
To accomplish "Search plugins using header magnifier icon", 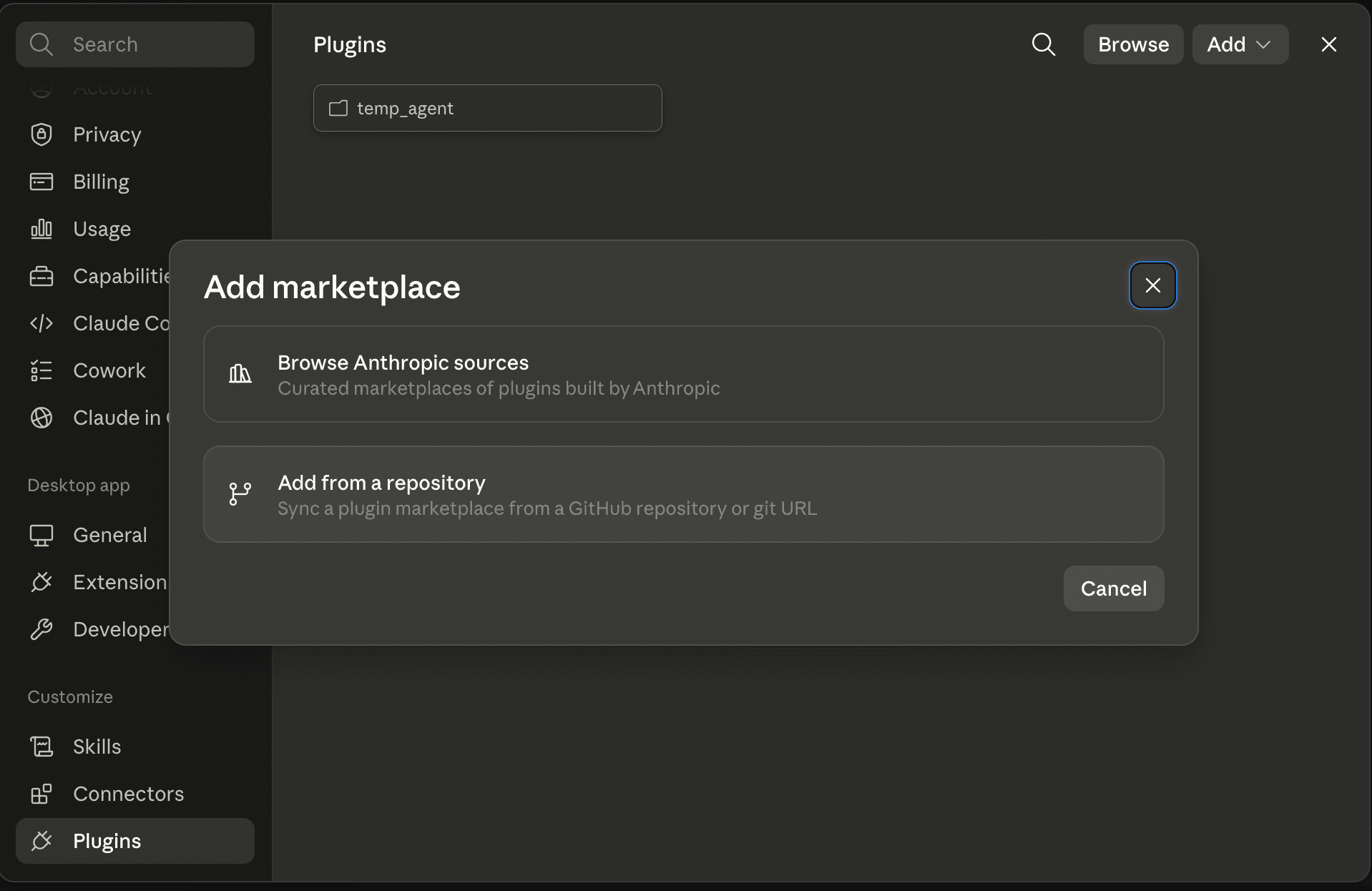I will point(1044,44).
